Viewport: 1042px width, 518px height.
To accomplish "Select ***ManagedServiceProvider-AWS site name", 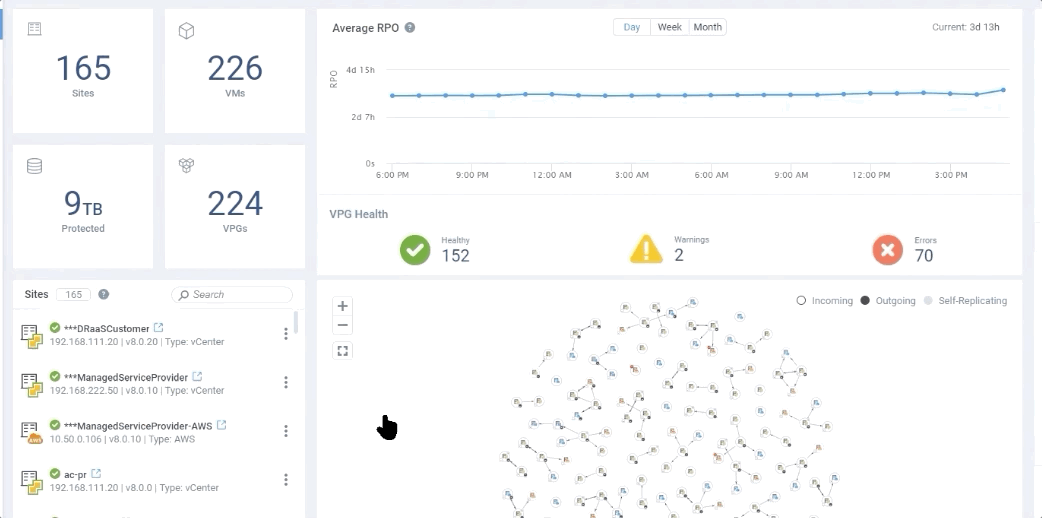I will tap(138, 426).
